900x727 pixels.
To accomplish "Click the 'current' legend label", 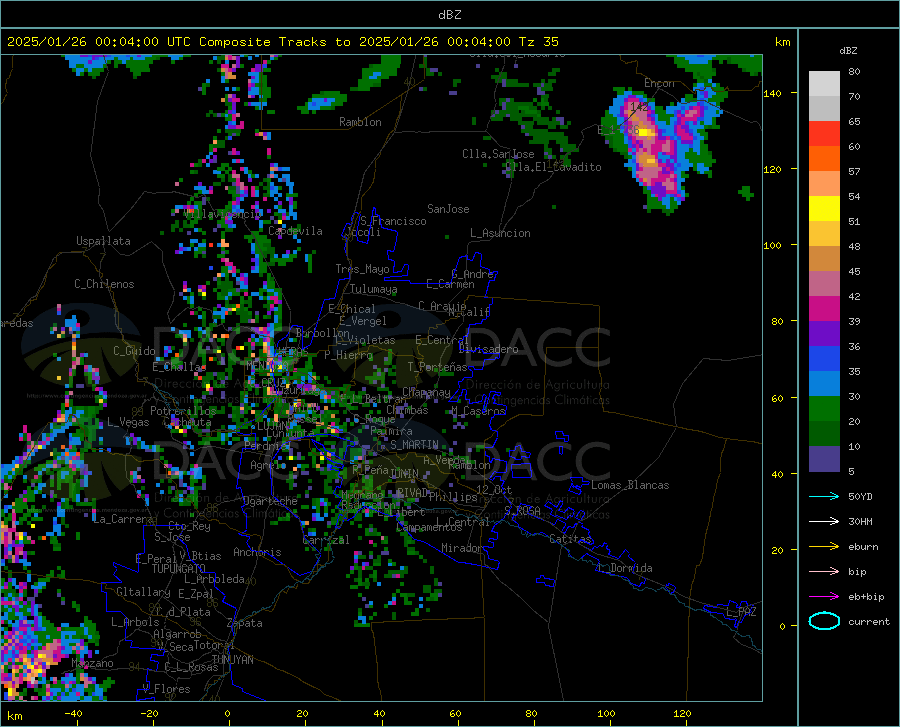I will (x=869, y=621).
